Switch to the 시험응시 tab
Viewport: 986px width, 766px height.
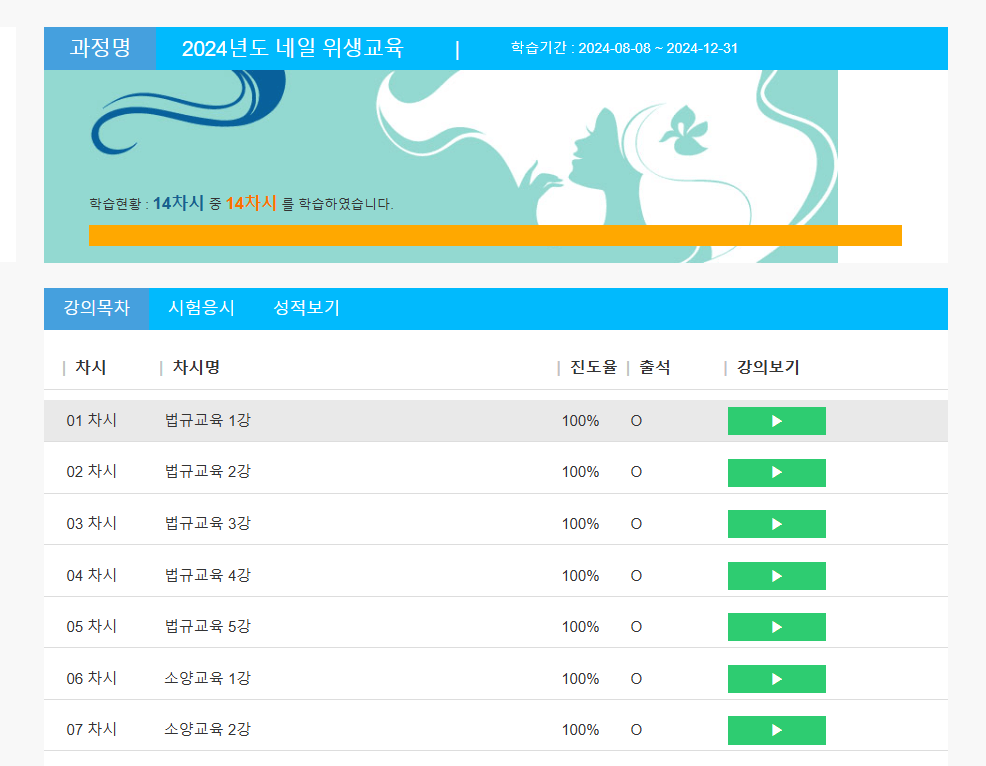203,308
